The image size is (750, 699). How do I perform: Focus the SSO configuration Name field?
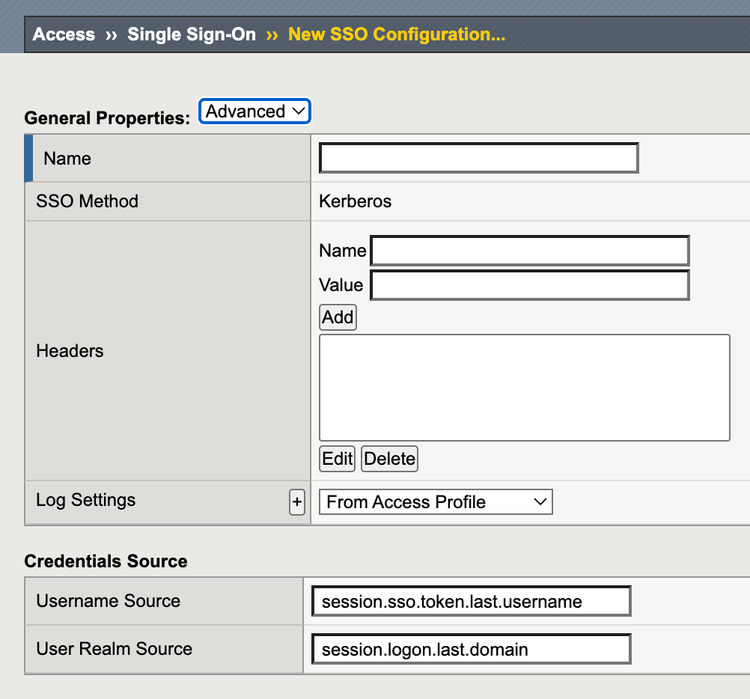coord(478,158)
